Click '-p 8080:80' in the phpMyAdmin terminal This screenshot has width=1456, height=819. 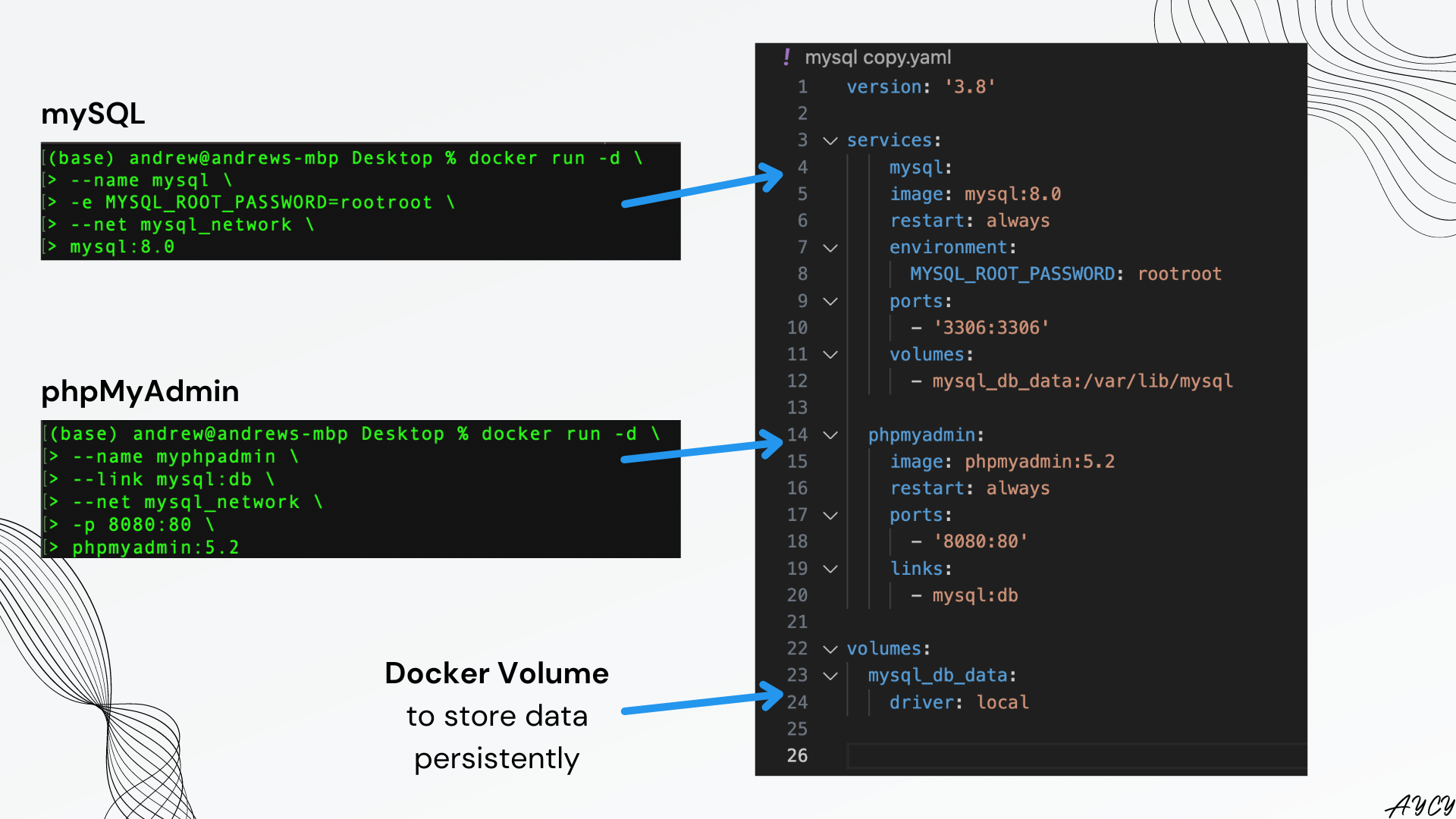[132, 525]
